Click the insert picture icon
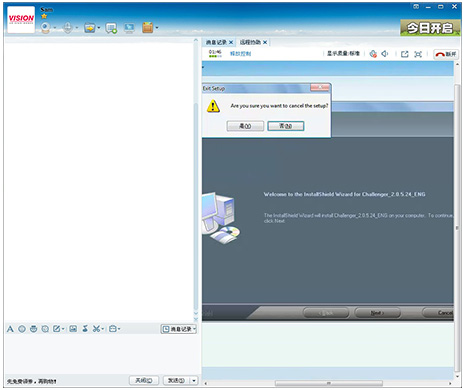 click(x=73, y=329)
